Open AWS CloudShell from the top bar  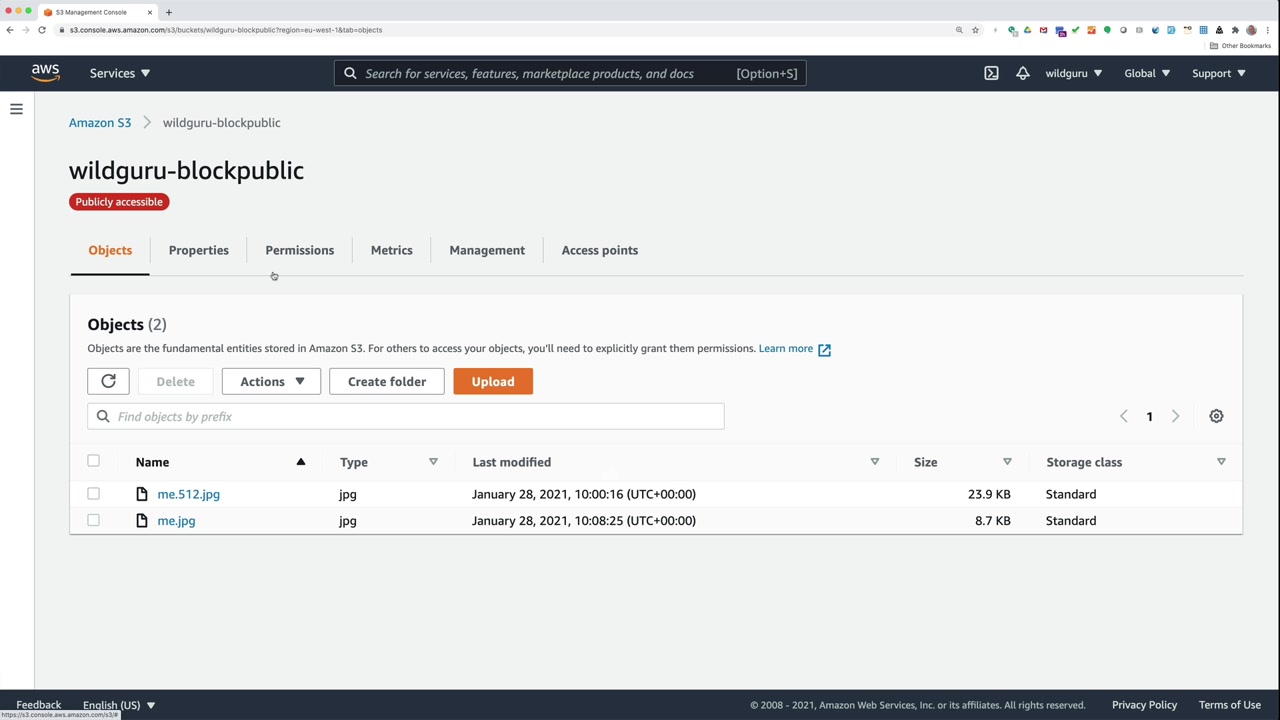coord(991,73)
